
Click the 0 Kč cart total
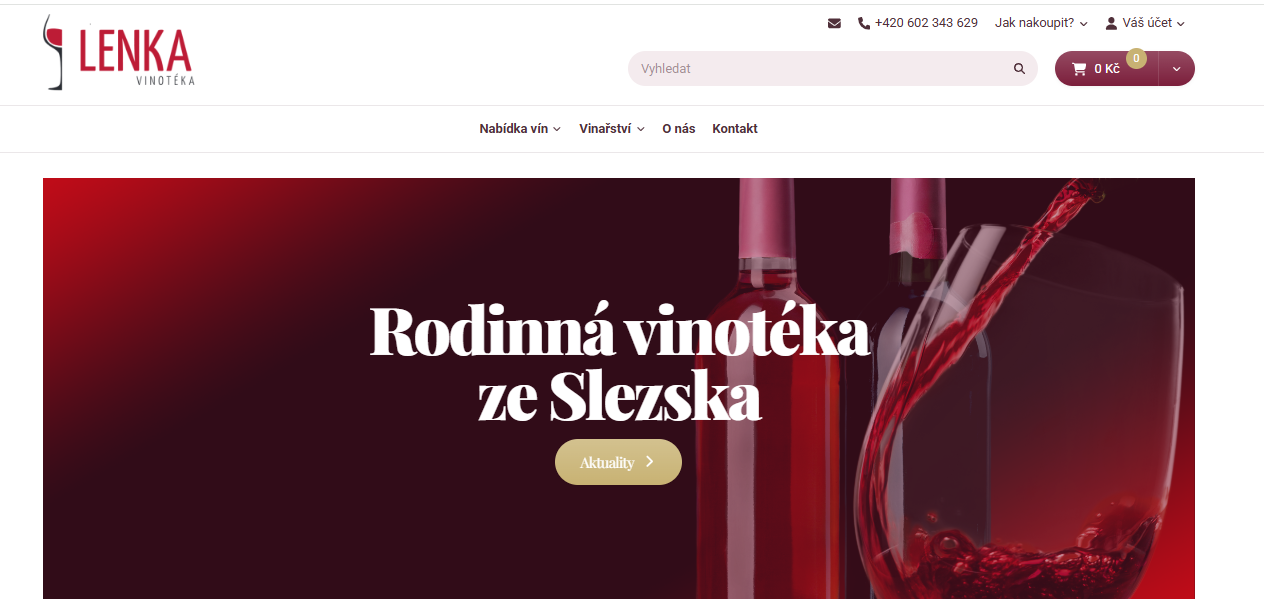(1107, 69)
